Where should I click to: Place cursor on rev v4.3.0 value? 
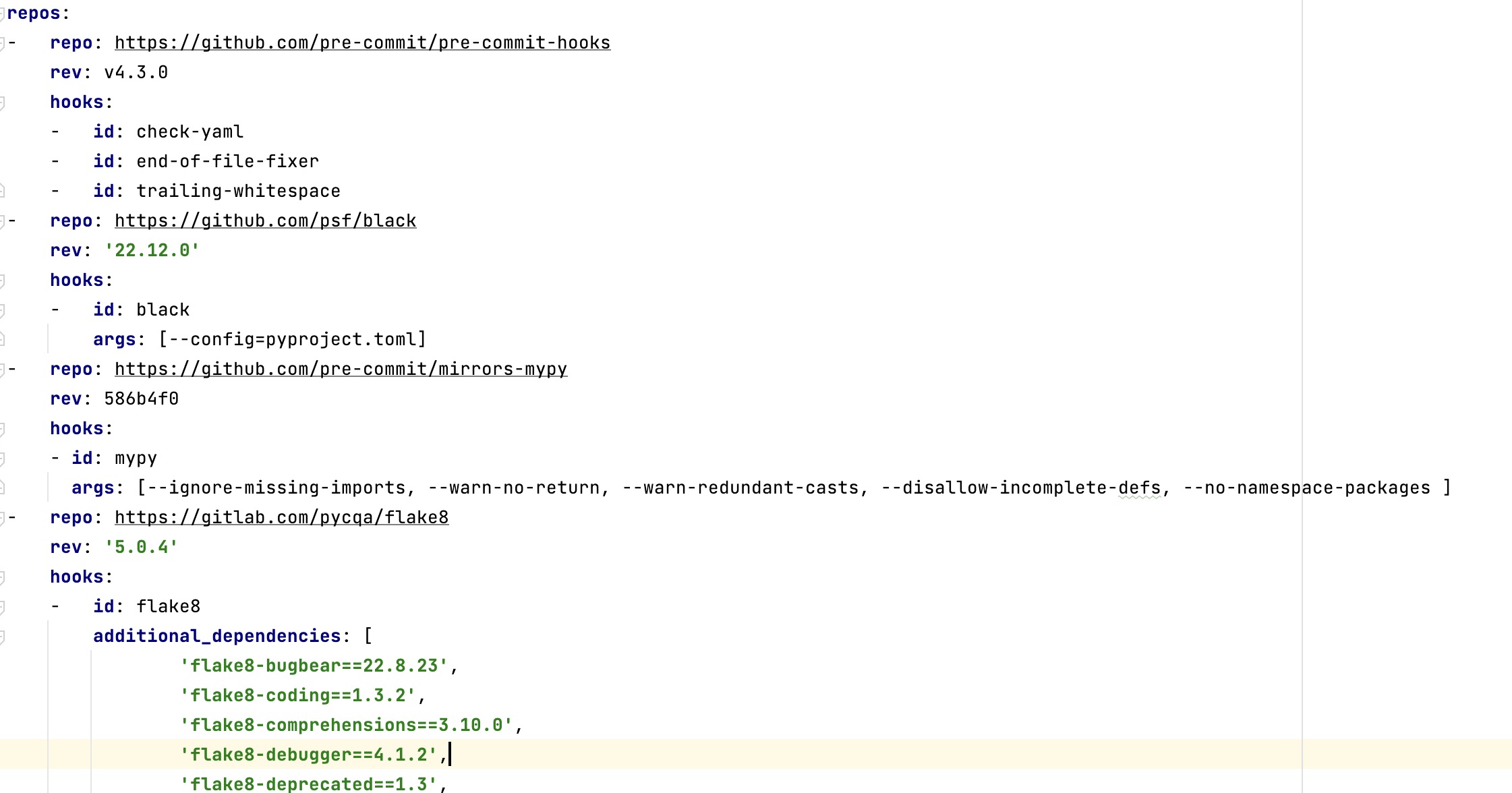(136, 73)
